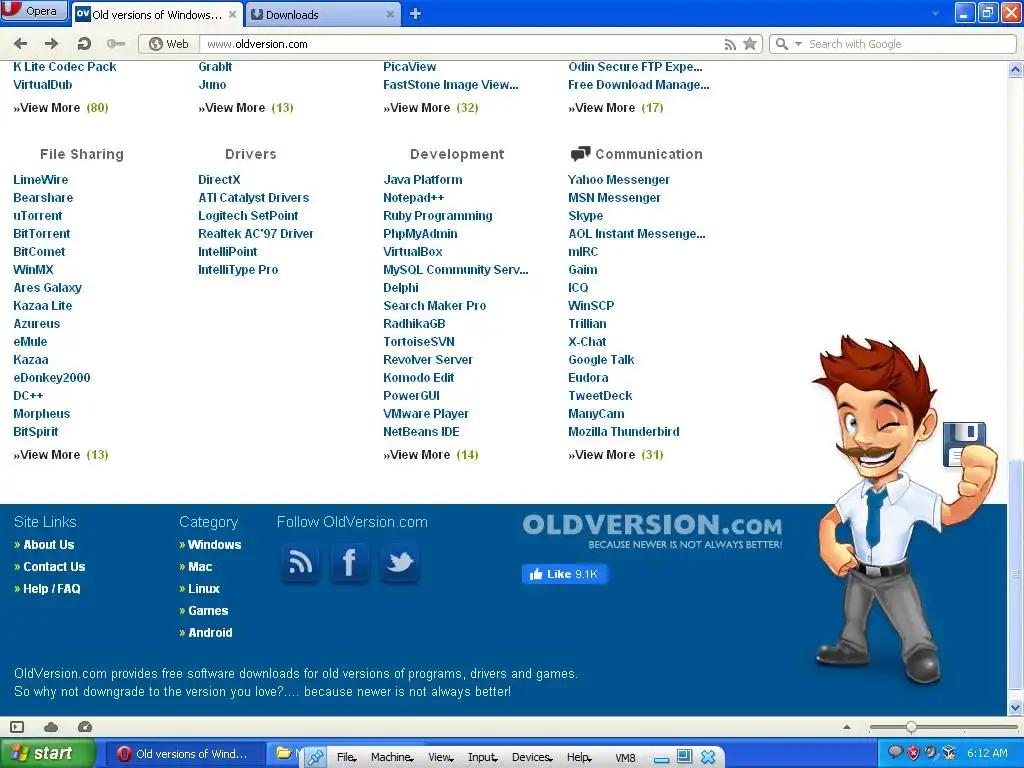
Task: Click the scrollbar down arrow
Action: point(1015,707)
